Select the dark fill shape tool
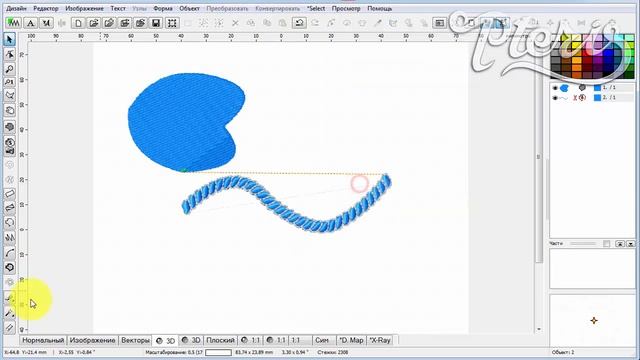Viewport: 640px width, 360px height. (9, 127)
